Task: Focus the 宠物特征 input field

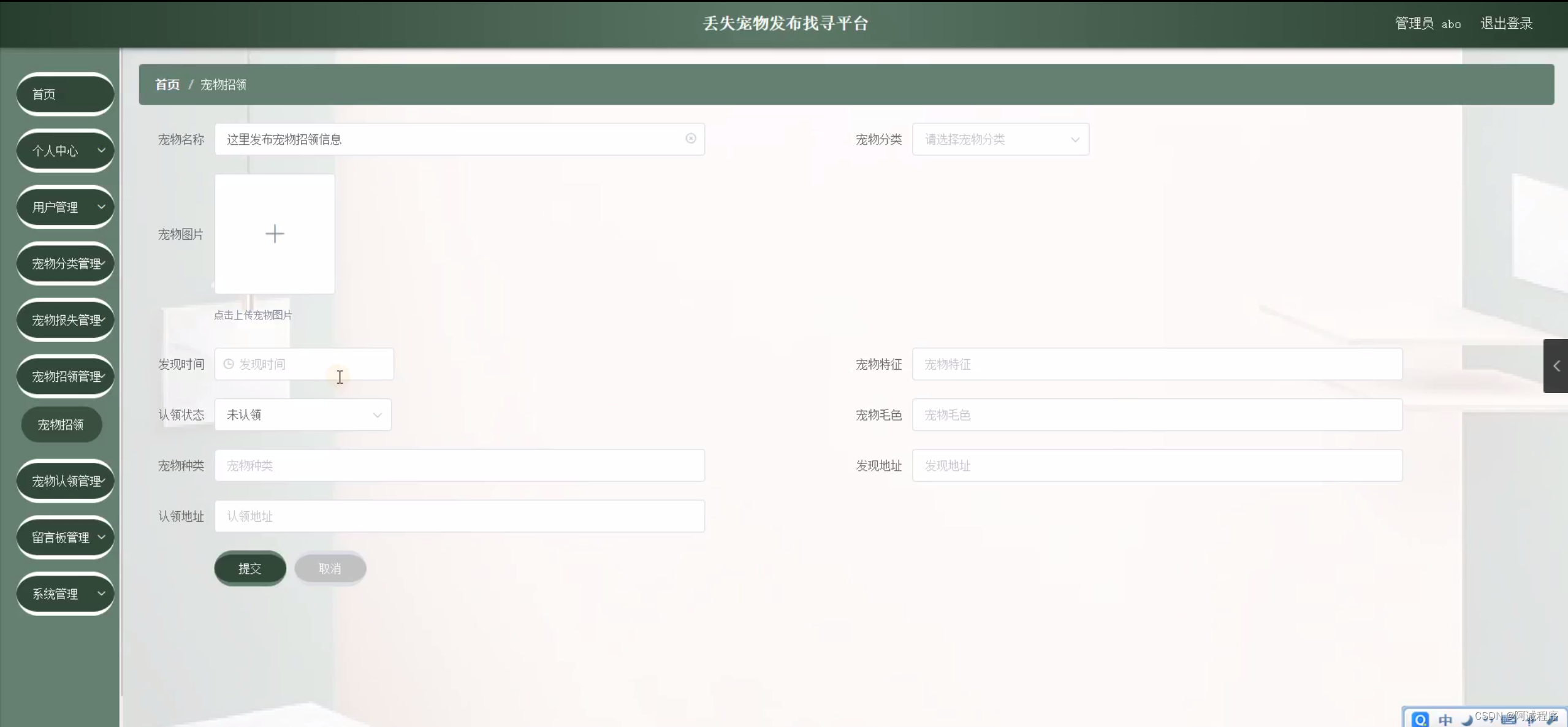Action: pyautogui.click(x=1157, y=364)
